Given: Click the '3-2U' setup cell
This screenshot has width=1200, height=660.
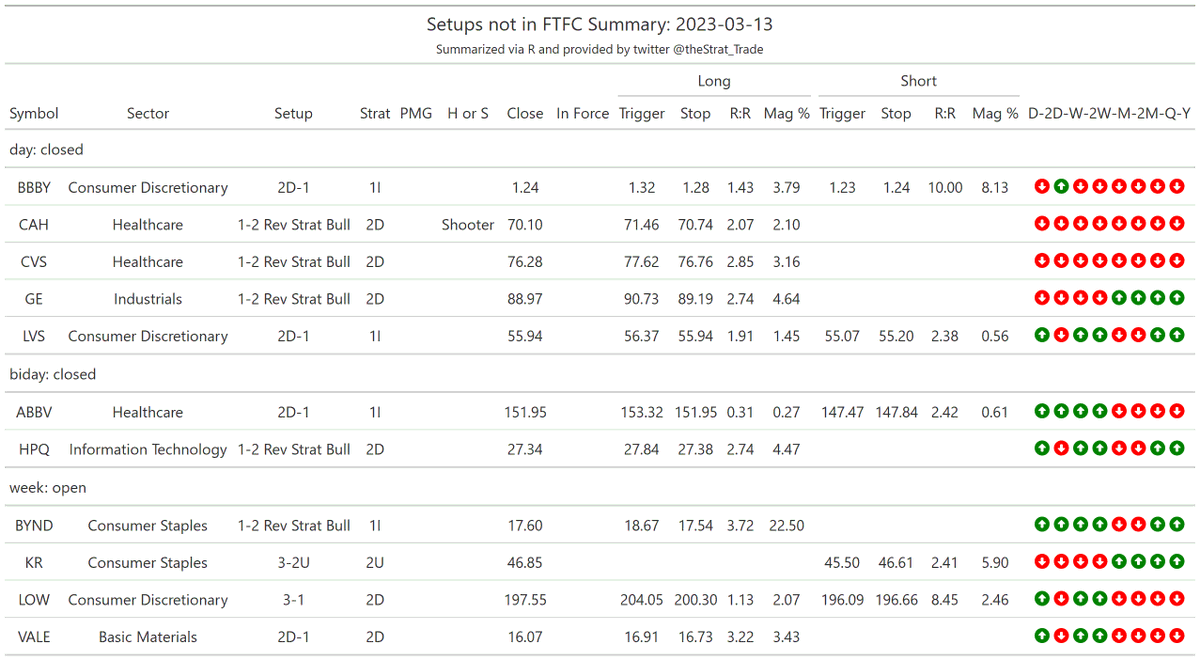Looking at the screenshot, I should 294,562.
